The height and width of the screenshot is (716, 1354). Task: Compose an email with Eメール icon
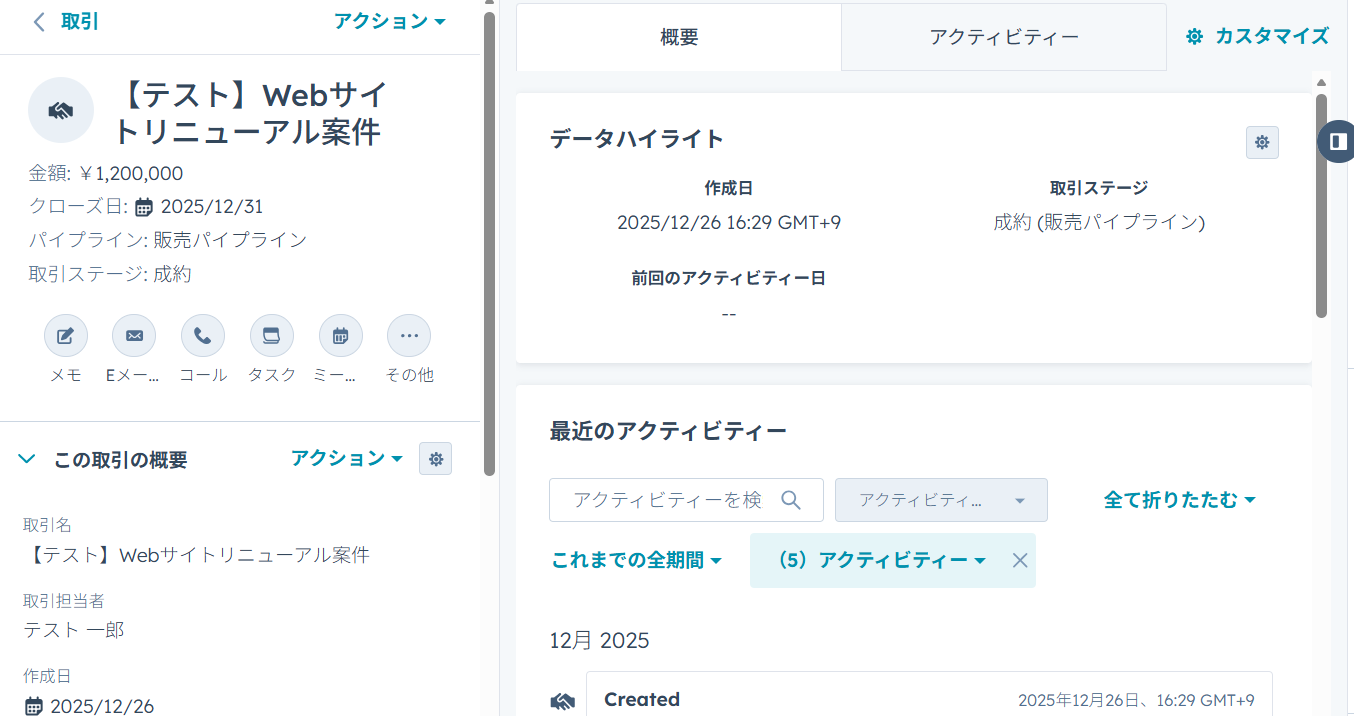134,336
